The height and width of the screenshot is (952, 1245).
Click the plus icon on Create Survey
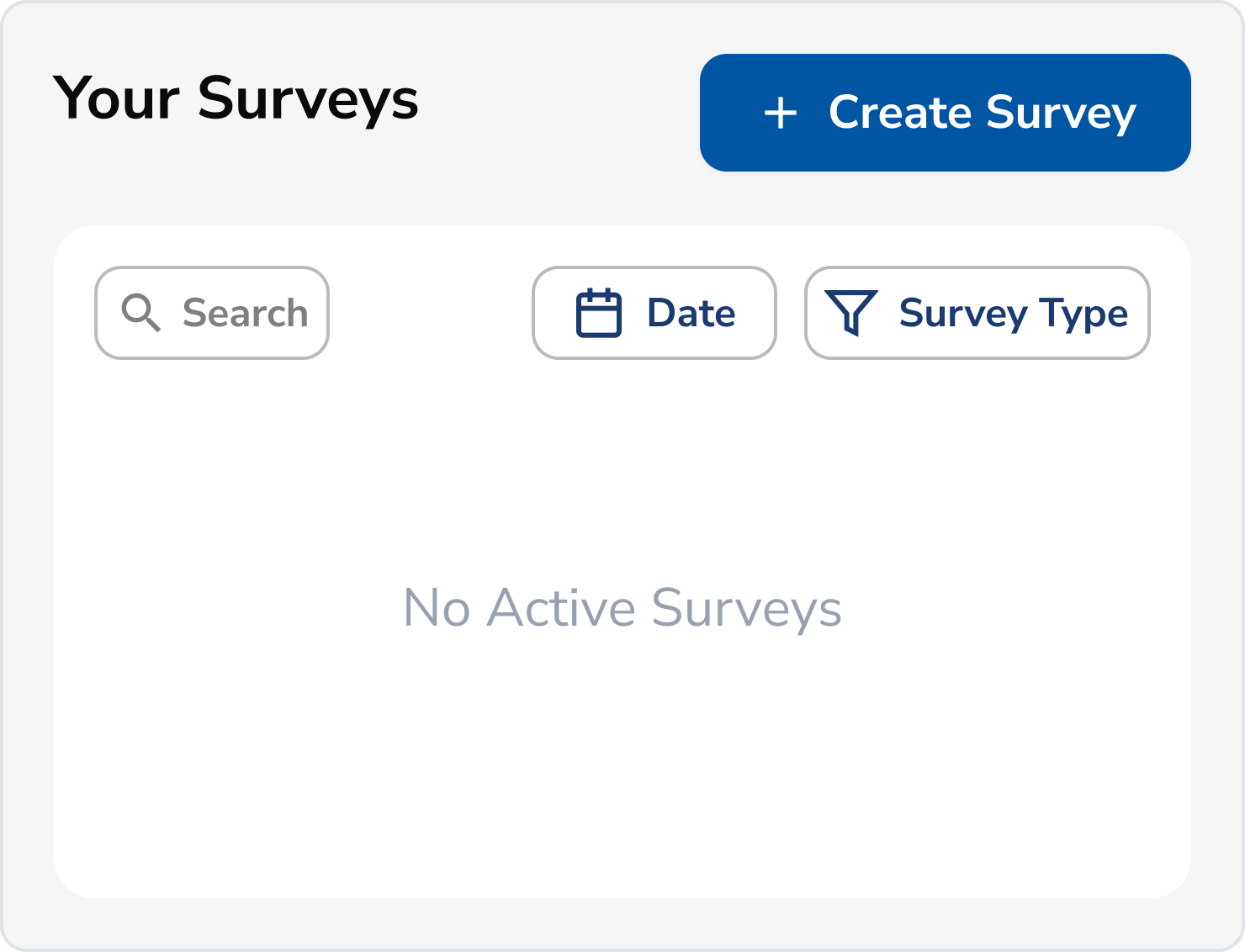[781, 113]
